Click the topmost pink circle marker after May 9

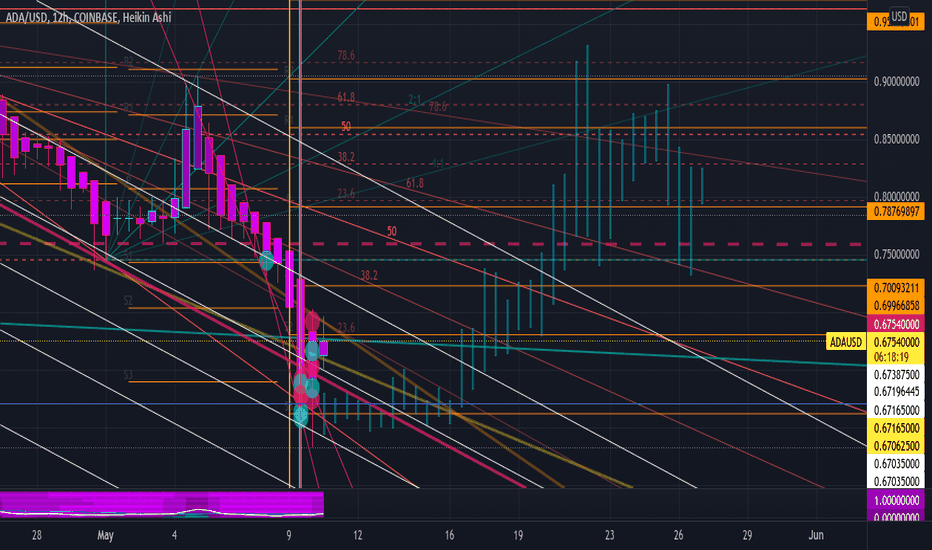313,322
